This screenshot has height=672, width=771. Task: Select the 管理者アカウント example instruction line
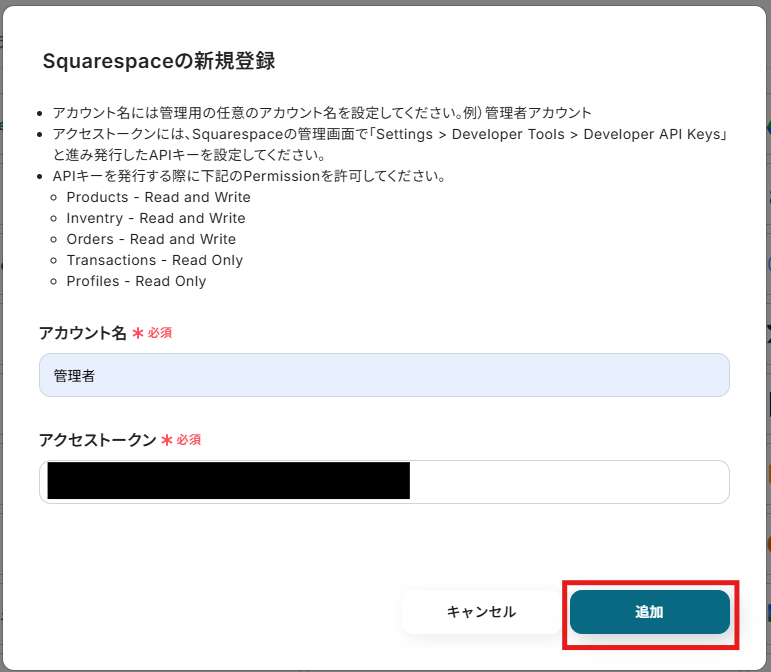tap(322, 113)
